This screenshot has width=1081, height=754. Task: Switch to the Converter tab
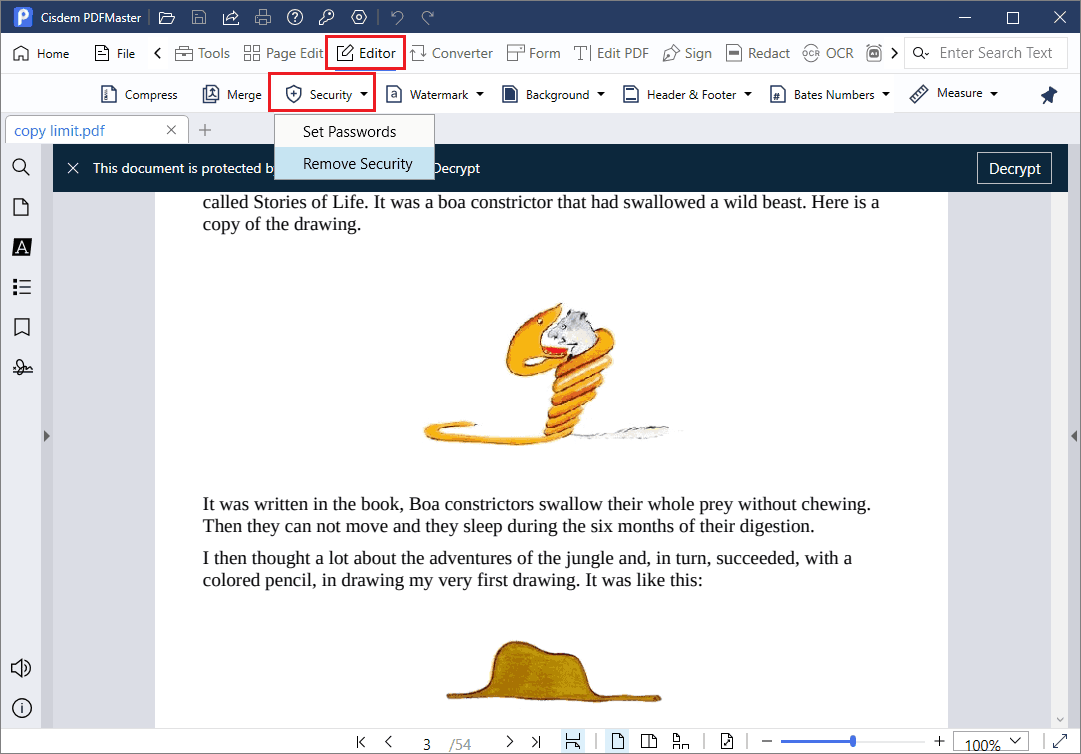(451, 53)
